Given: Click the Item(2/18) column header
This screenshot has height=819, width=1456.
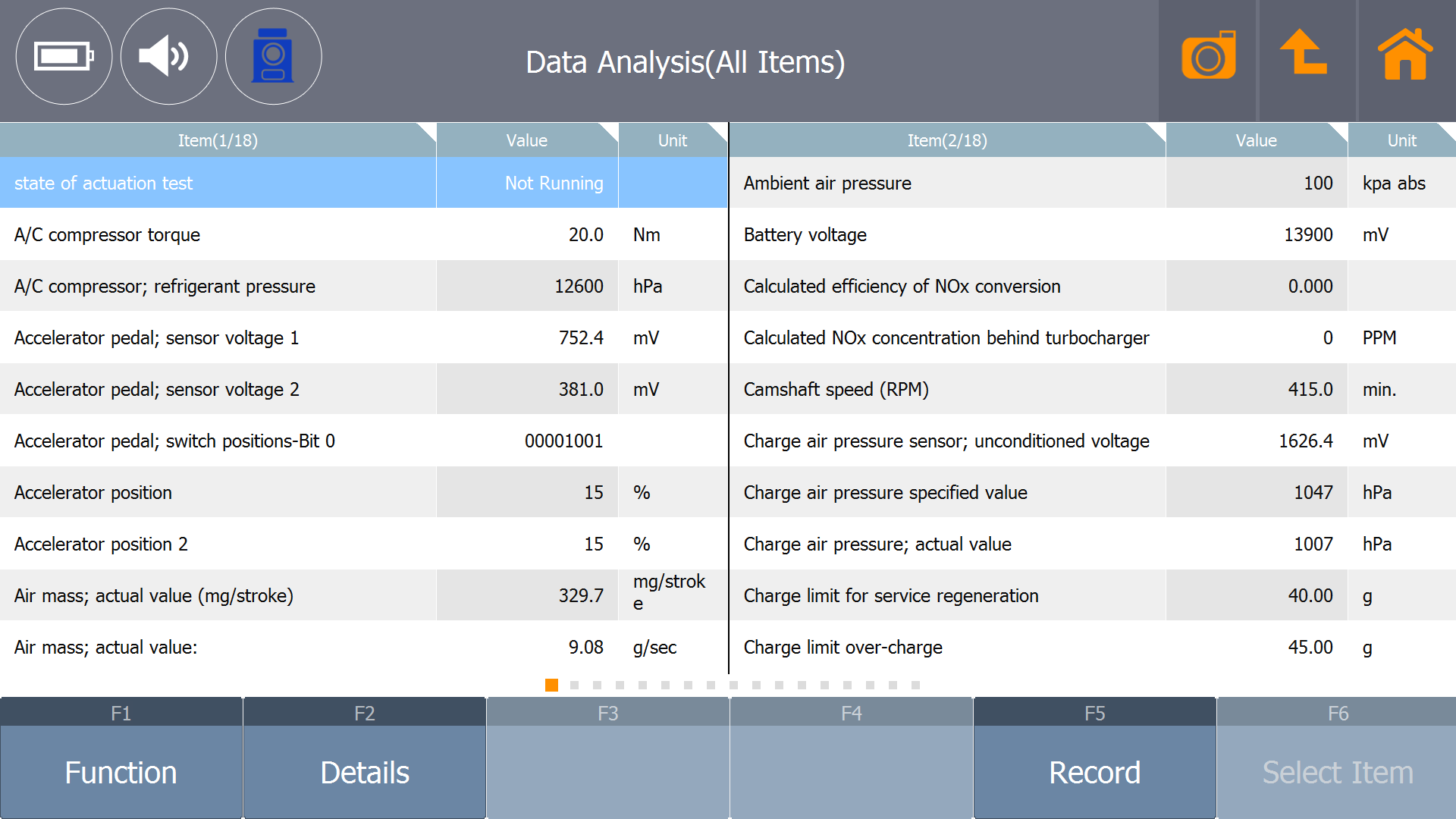Looking at the screenshot, I should coord(947,140).
